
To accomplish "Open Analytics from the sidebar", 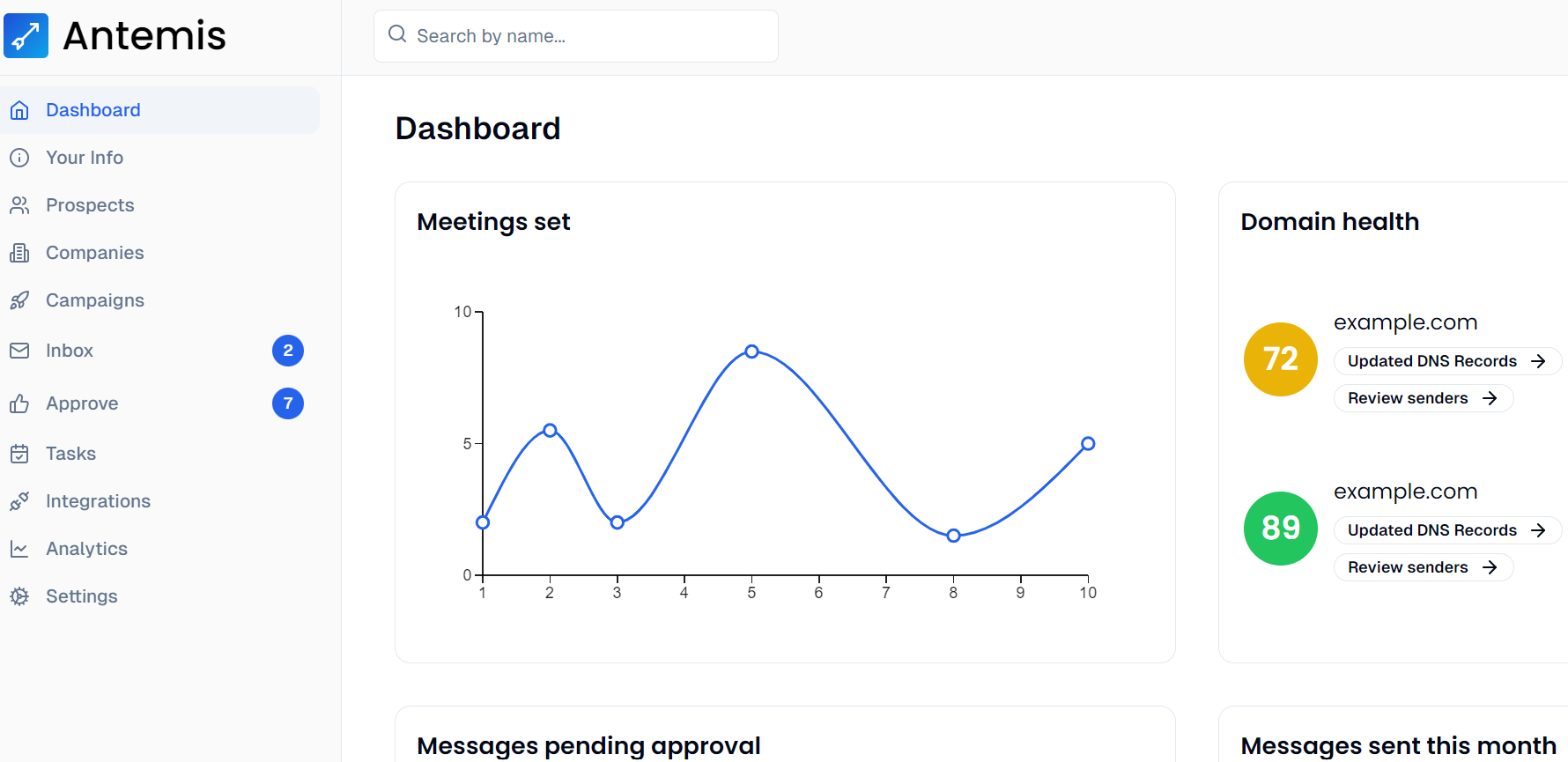I will [86, 549].
